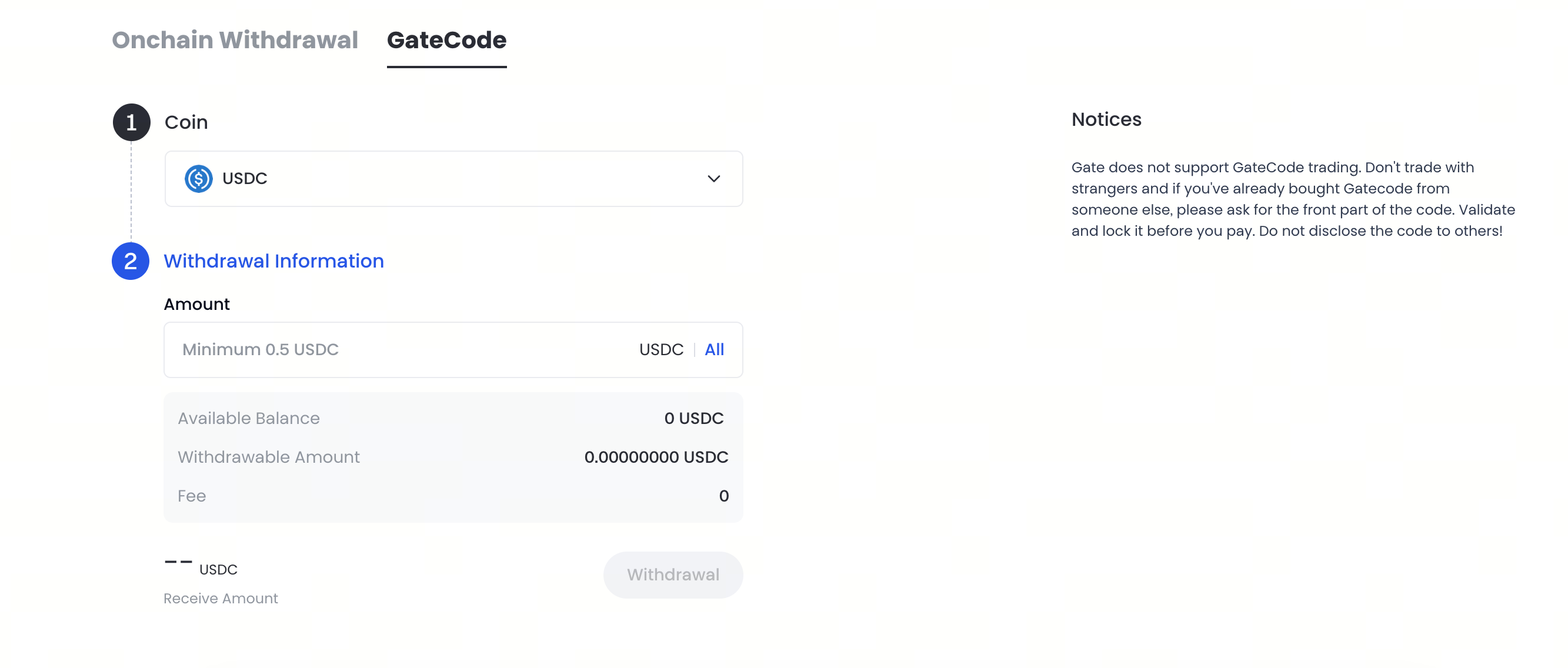Click the GateCode trading notice paragraph

1293,199
